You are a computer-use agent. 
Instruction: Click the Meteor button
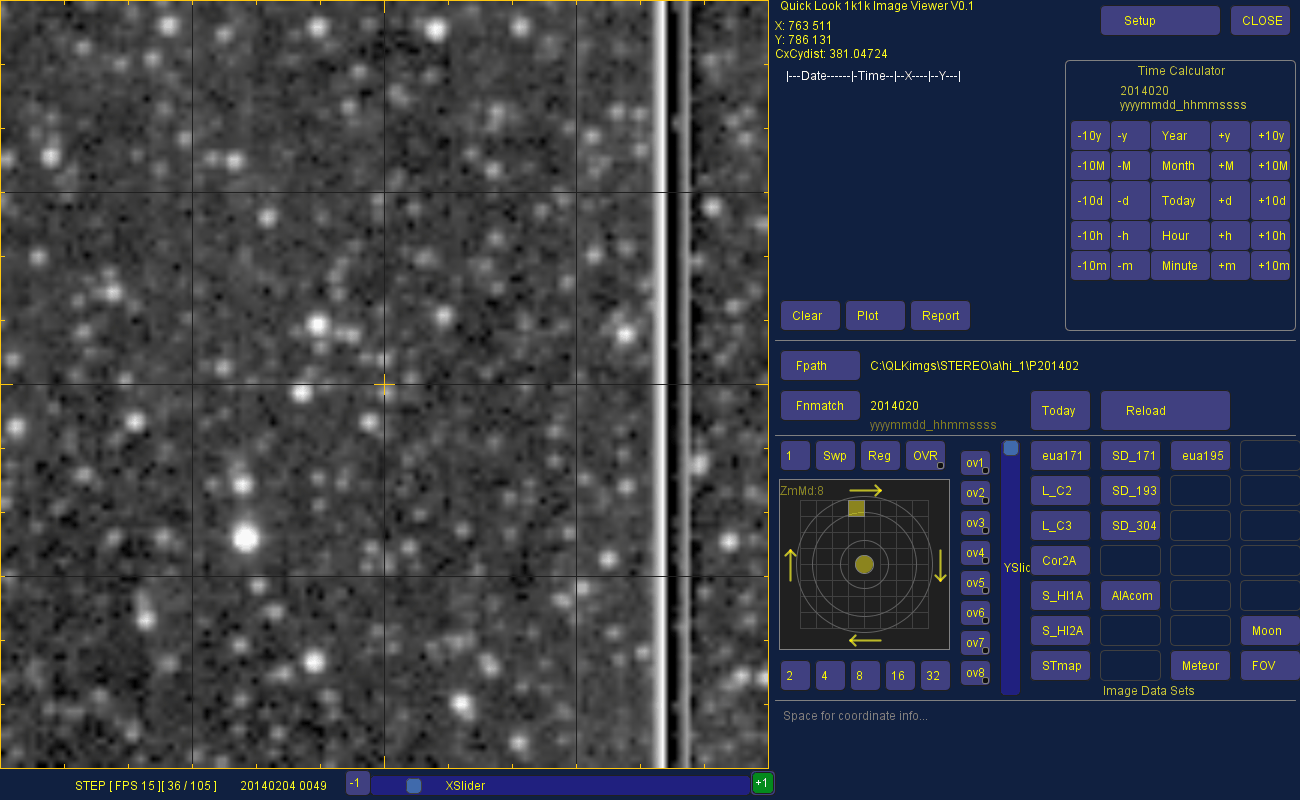coord(1200,666)
